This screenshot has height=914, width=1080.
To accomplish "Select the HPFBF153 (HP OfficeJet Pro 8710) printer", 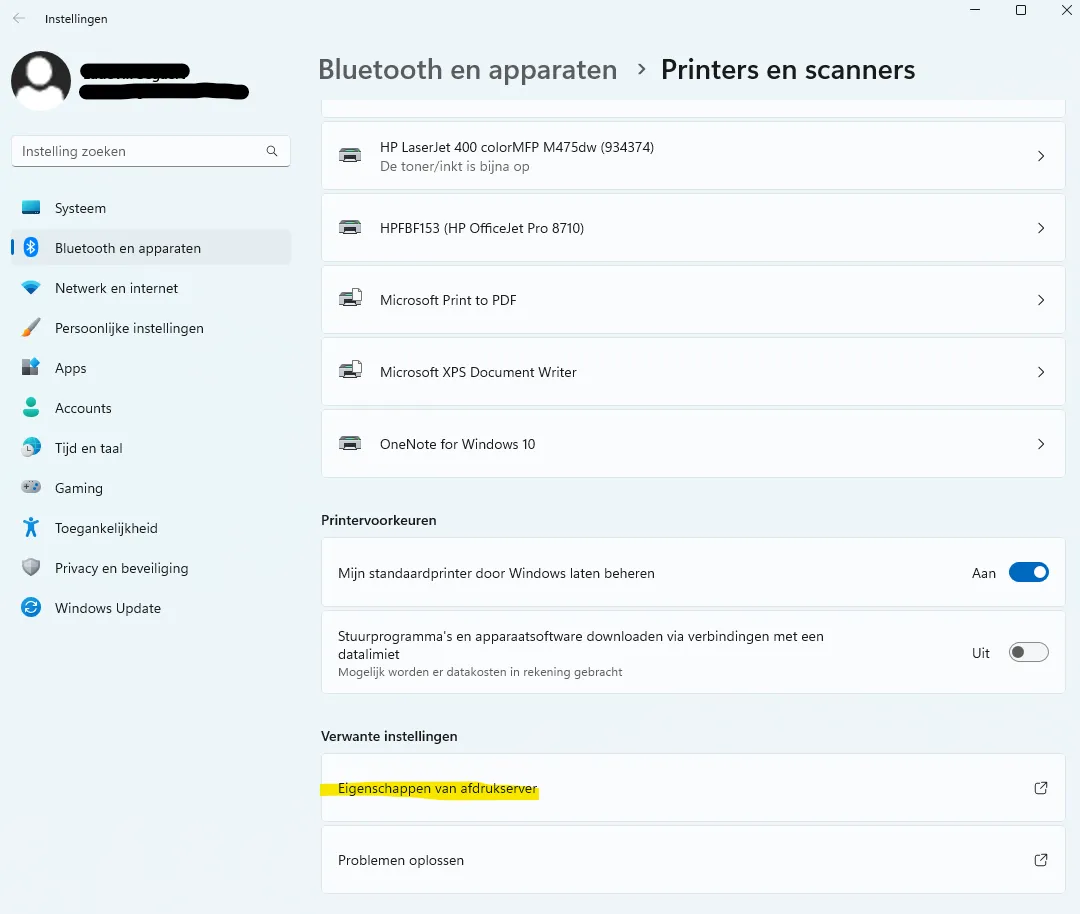I will coord(693,228).
